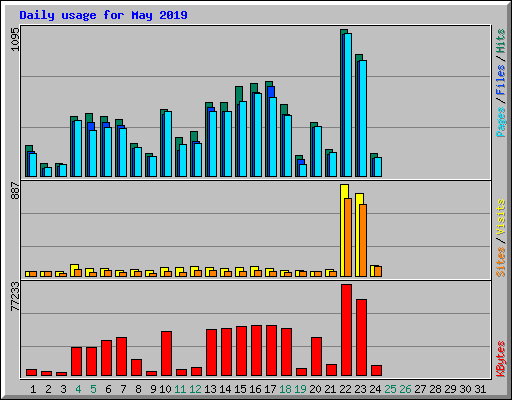Click green weekend day 25 label
Image resolution: width=512 pixels, height=400 pixels.
click(390, 389)
